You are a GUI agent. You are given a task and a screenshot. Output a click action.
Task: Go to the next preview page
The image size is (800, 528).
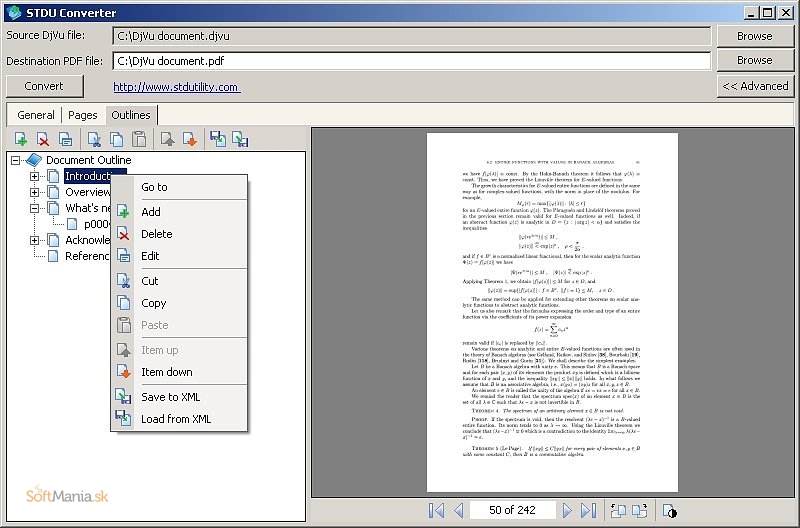[x=567, y=510]
